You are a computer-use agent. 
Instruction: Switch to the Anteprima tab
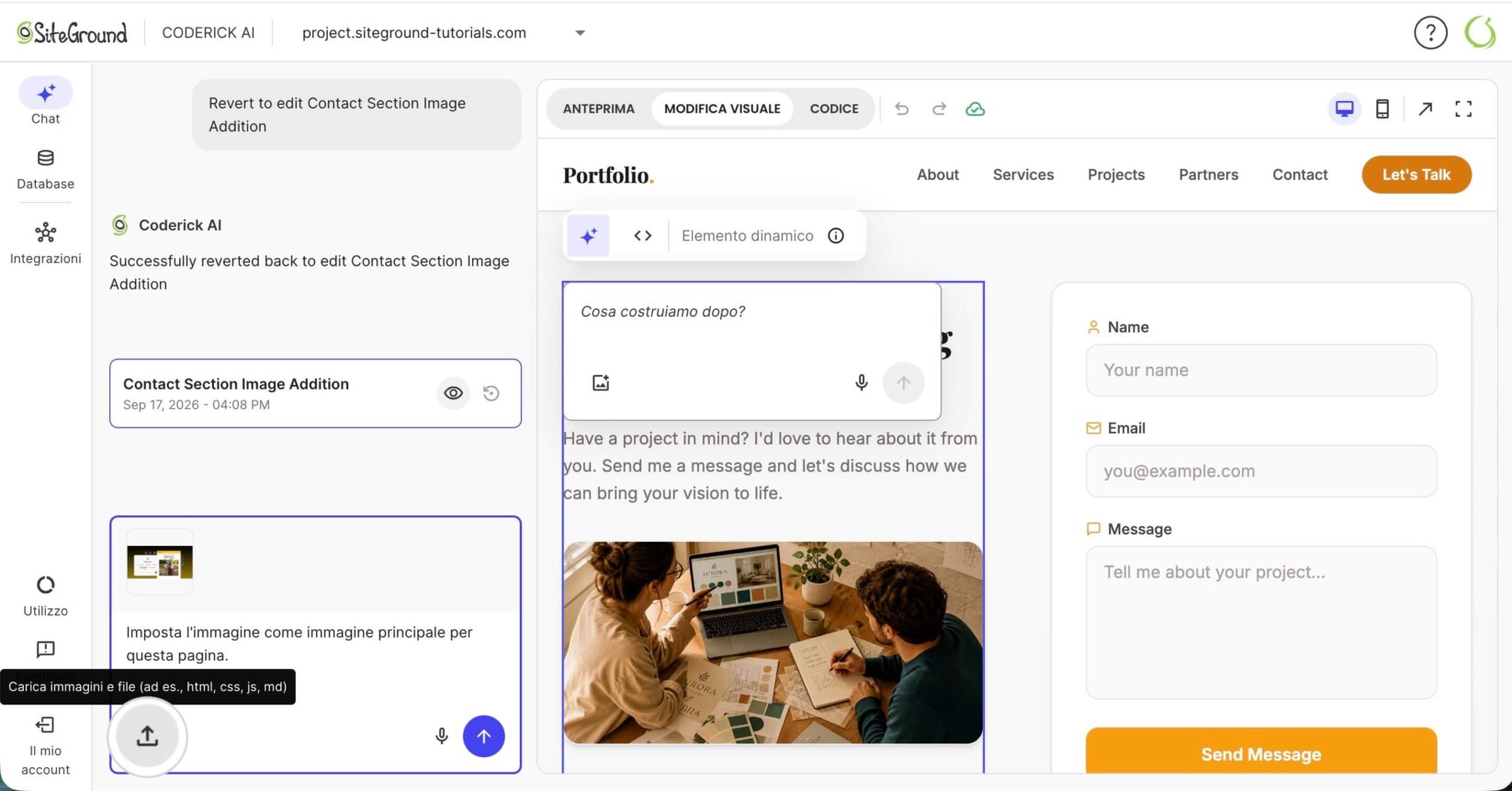point(599,109)
